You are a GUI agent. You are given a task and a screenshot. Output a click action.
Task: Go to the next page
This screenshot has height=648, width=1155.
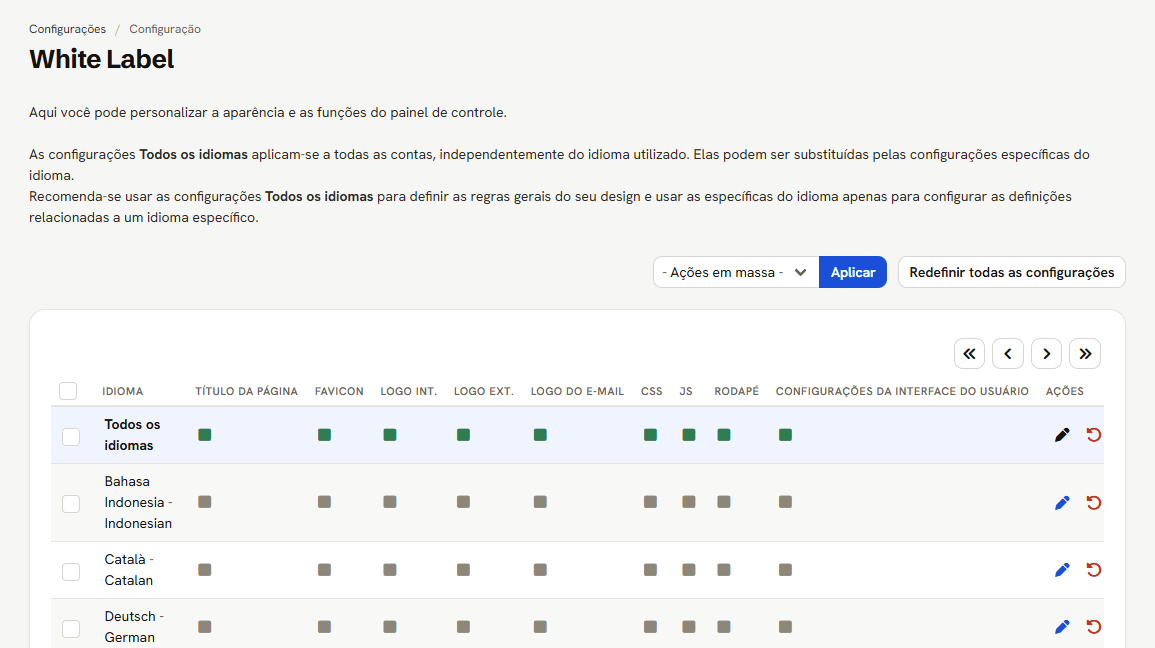click(x=1046, y=354)
